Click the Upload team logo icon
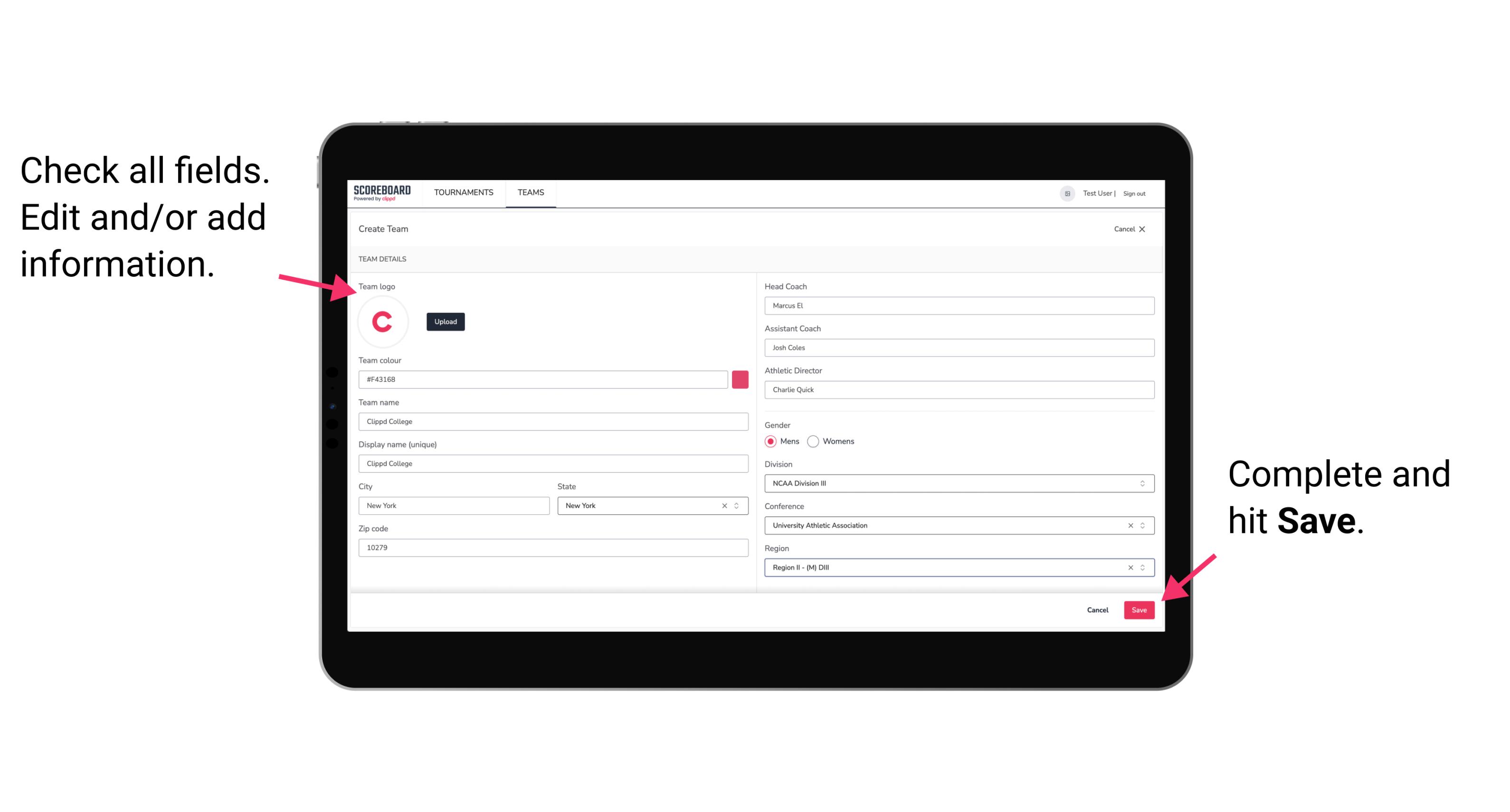The width and height of the screenshot is (1510, 812). [445, 321]
